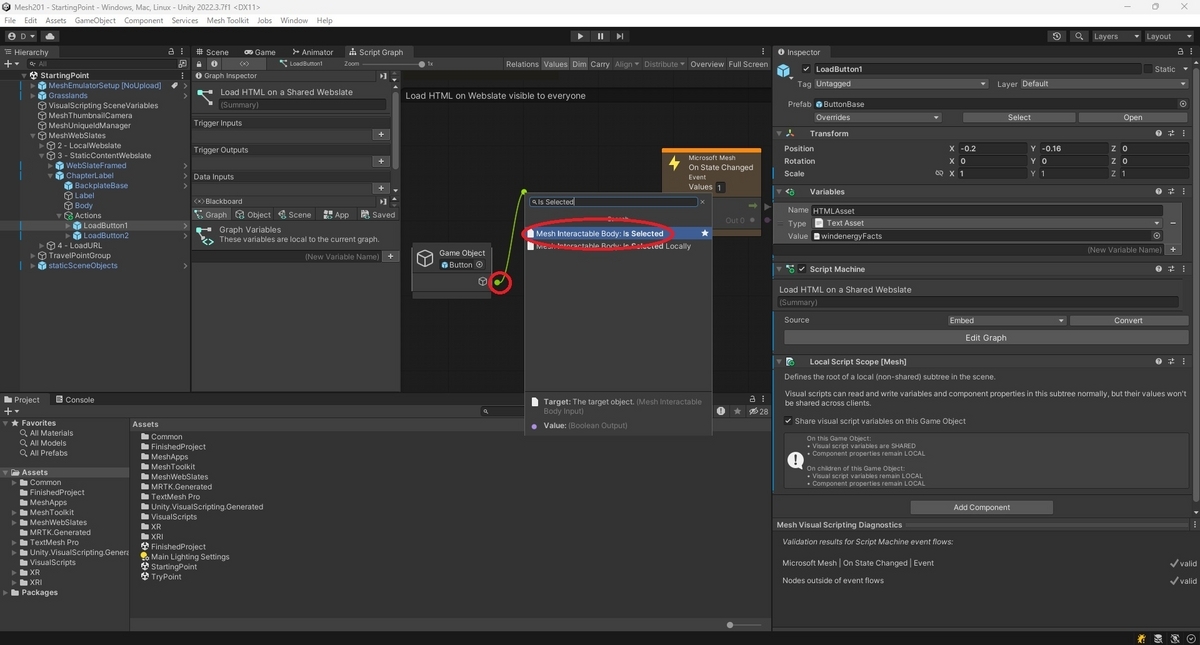The image size is (1200, 645).
Task: Click the prefab Select button
Action: point(1019,117)
